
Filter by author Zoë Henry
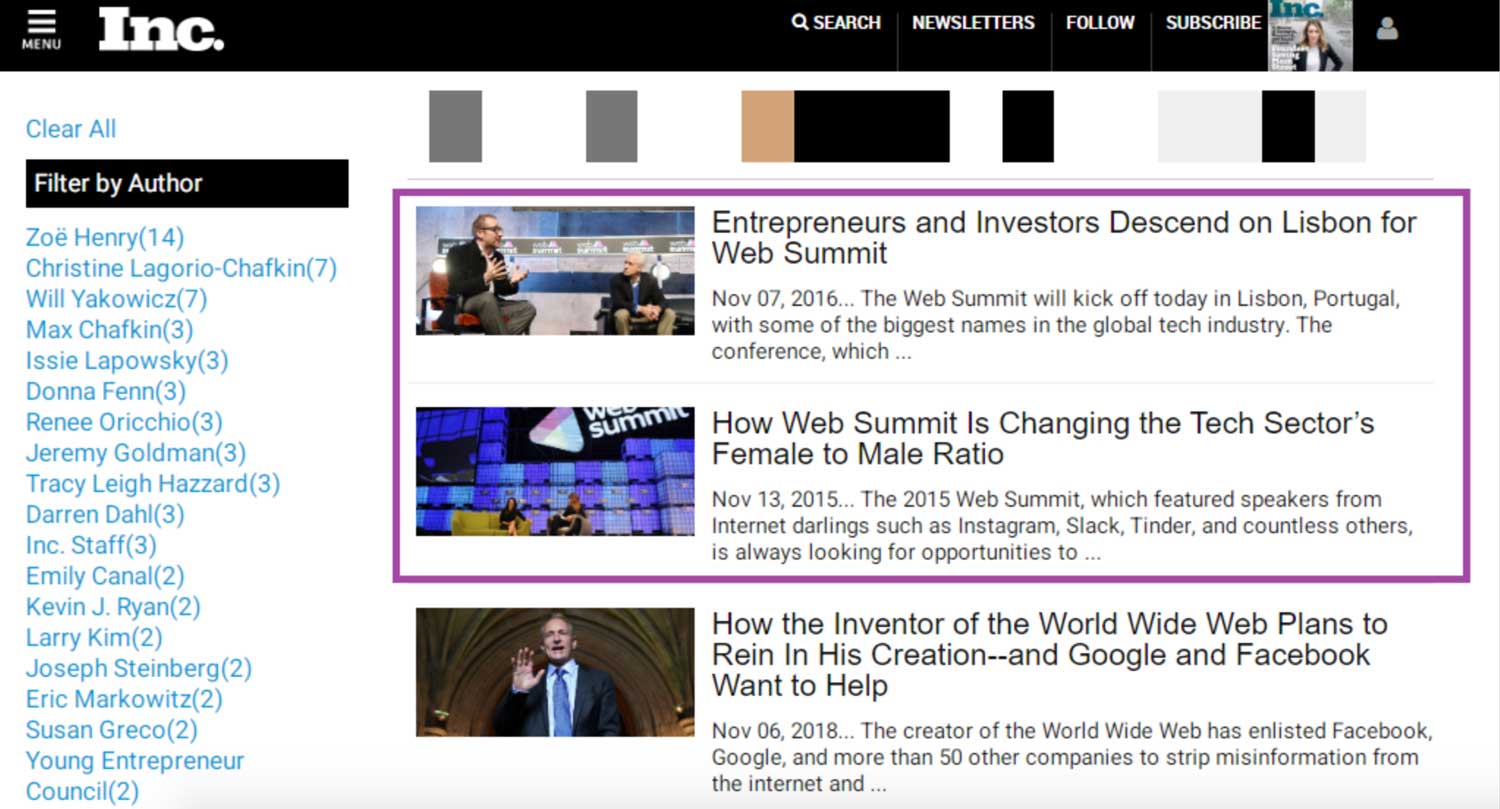tap(105, 237)
